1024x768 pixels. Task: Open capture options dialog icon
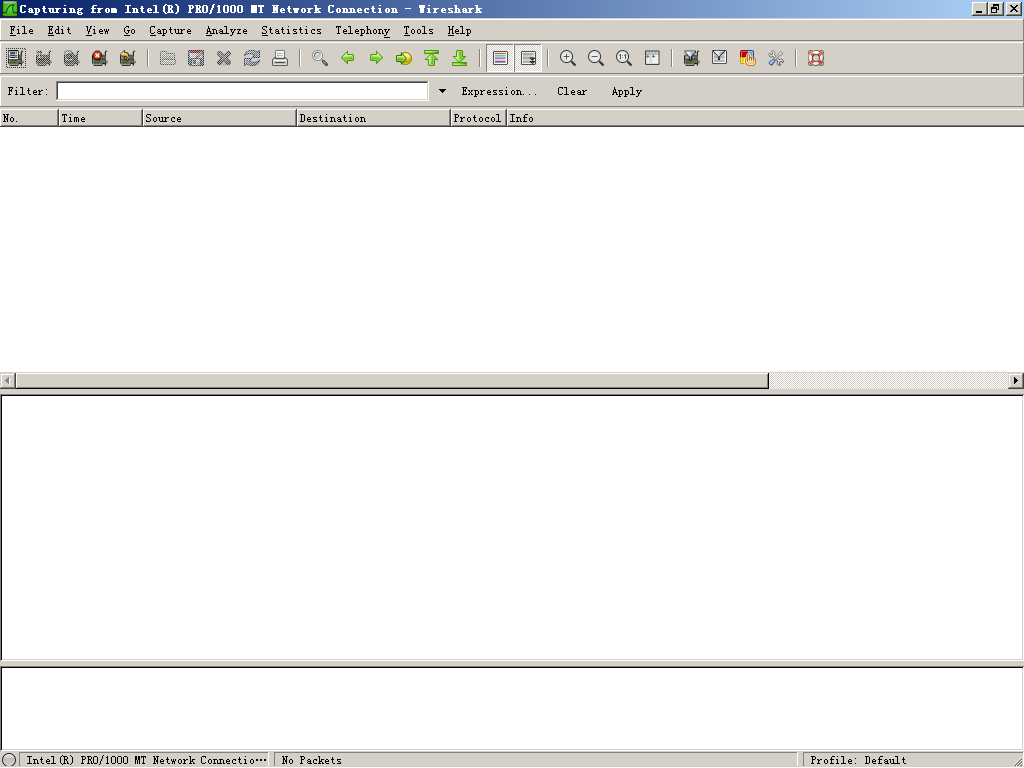[44, 58]
